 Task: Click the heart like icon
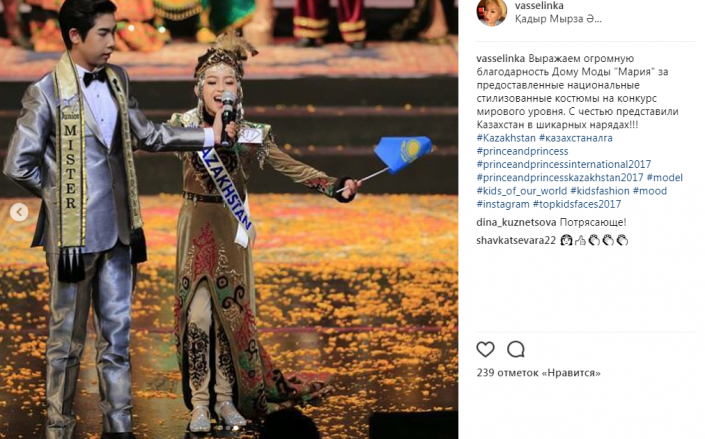pyautogui.click(x=485, y=349)
